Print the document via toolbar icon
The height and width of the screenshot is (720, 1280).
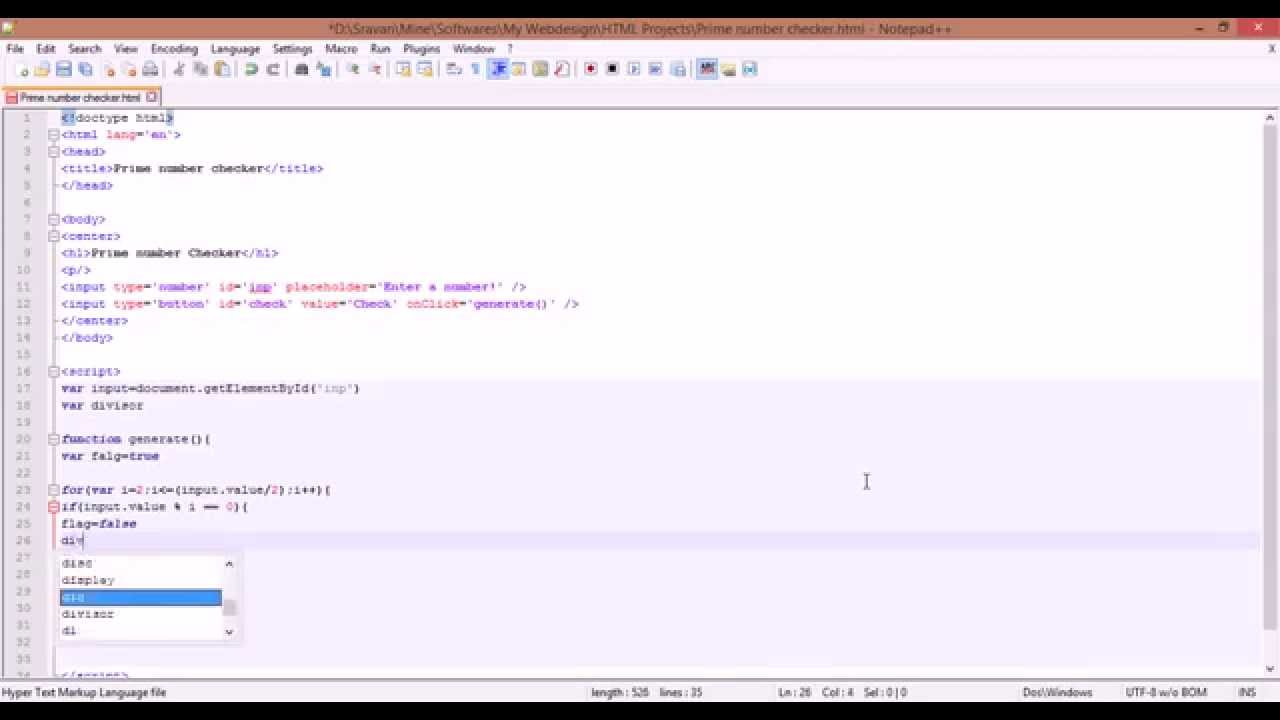(150, 69)
